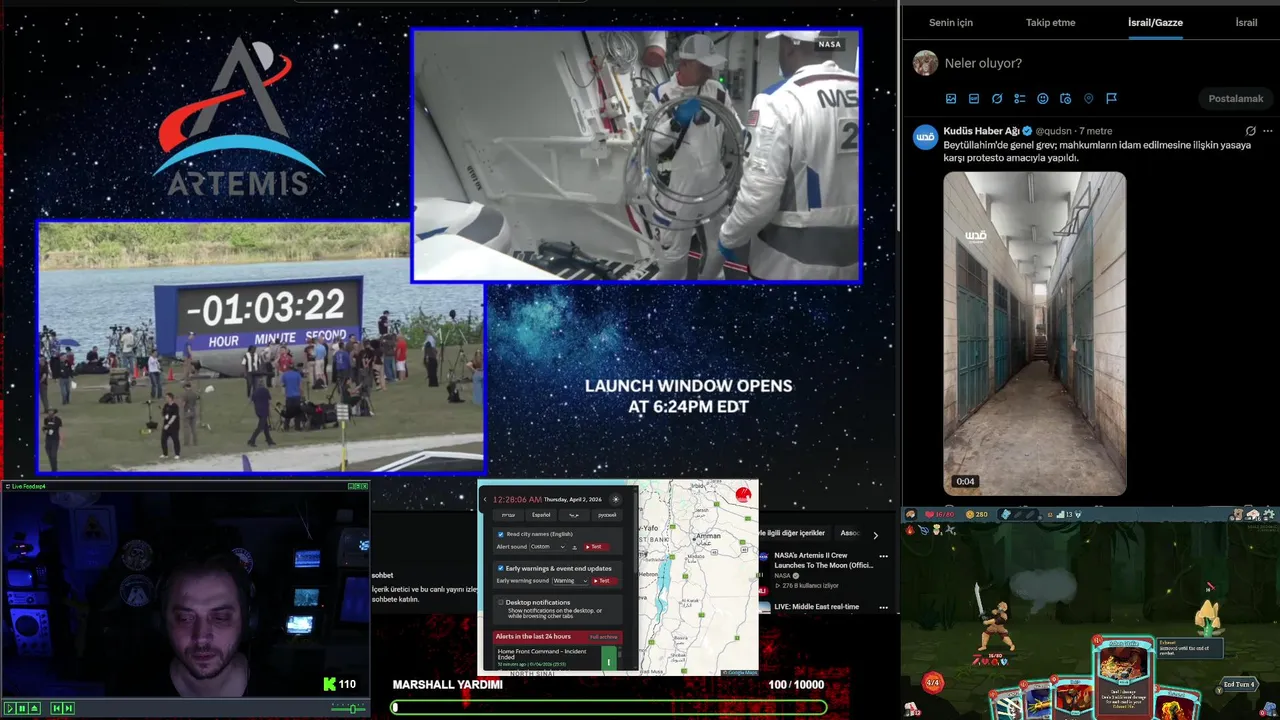Switch alert panel language to Arabic

click(x=574, y=515)
